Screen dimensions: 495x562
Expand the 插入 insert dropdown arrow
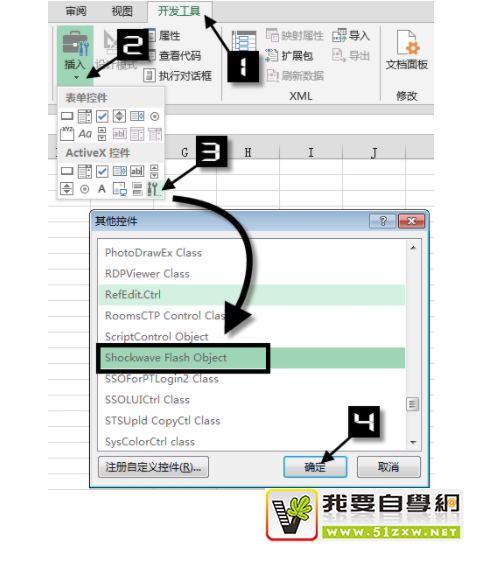[x=76, y=77]
